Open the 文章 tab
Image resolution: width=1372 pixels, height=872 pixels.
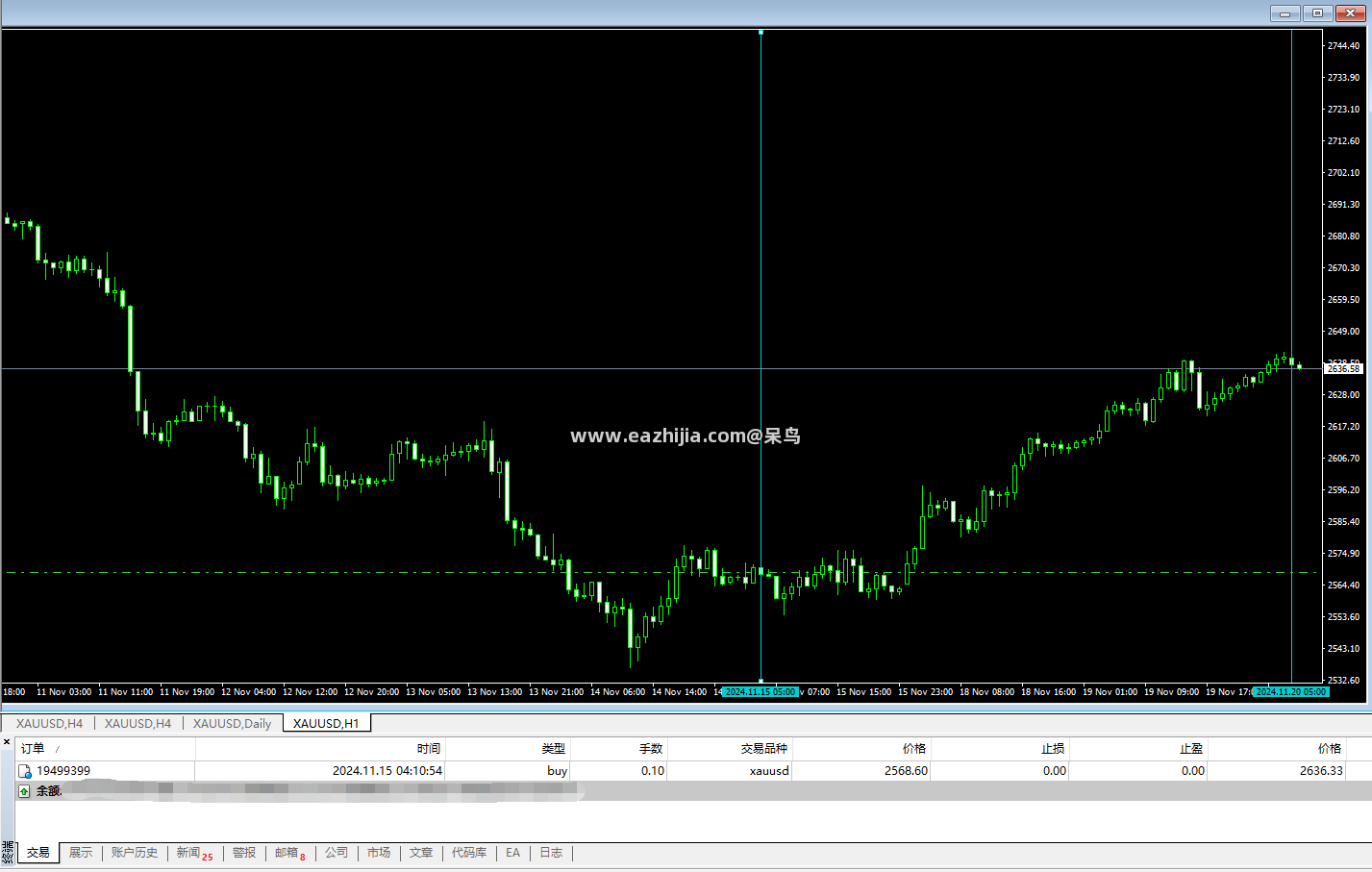[421, 853]
